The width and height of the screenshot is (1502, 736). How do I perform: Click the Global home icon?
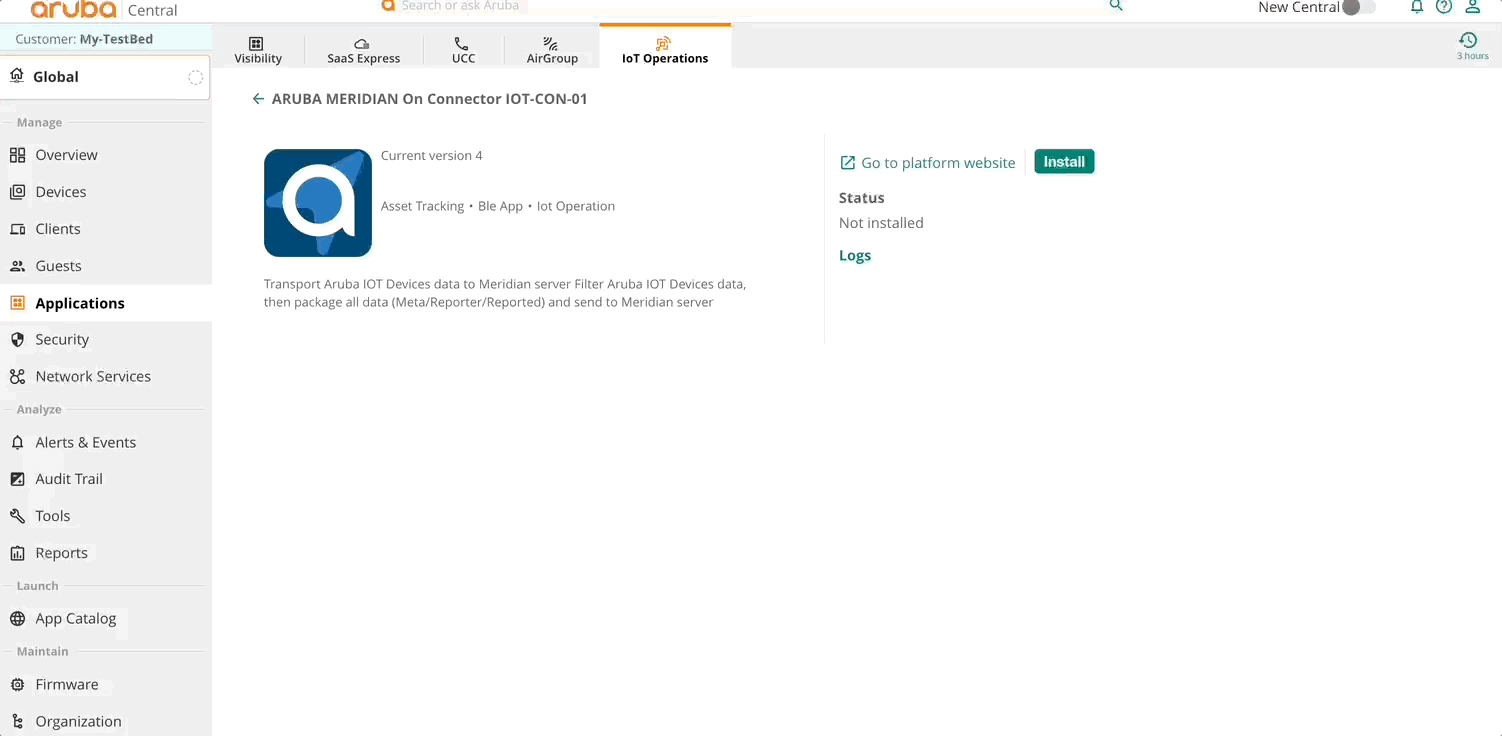17,76
